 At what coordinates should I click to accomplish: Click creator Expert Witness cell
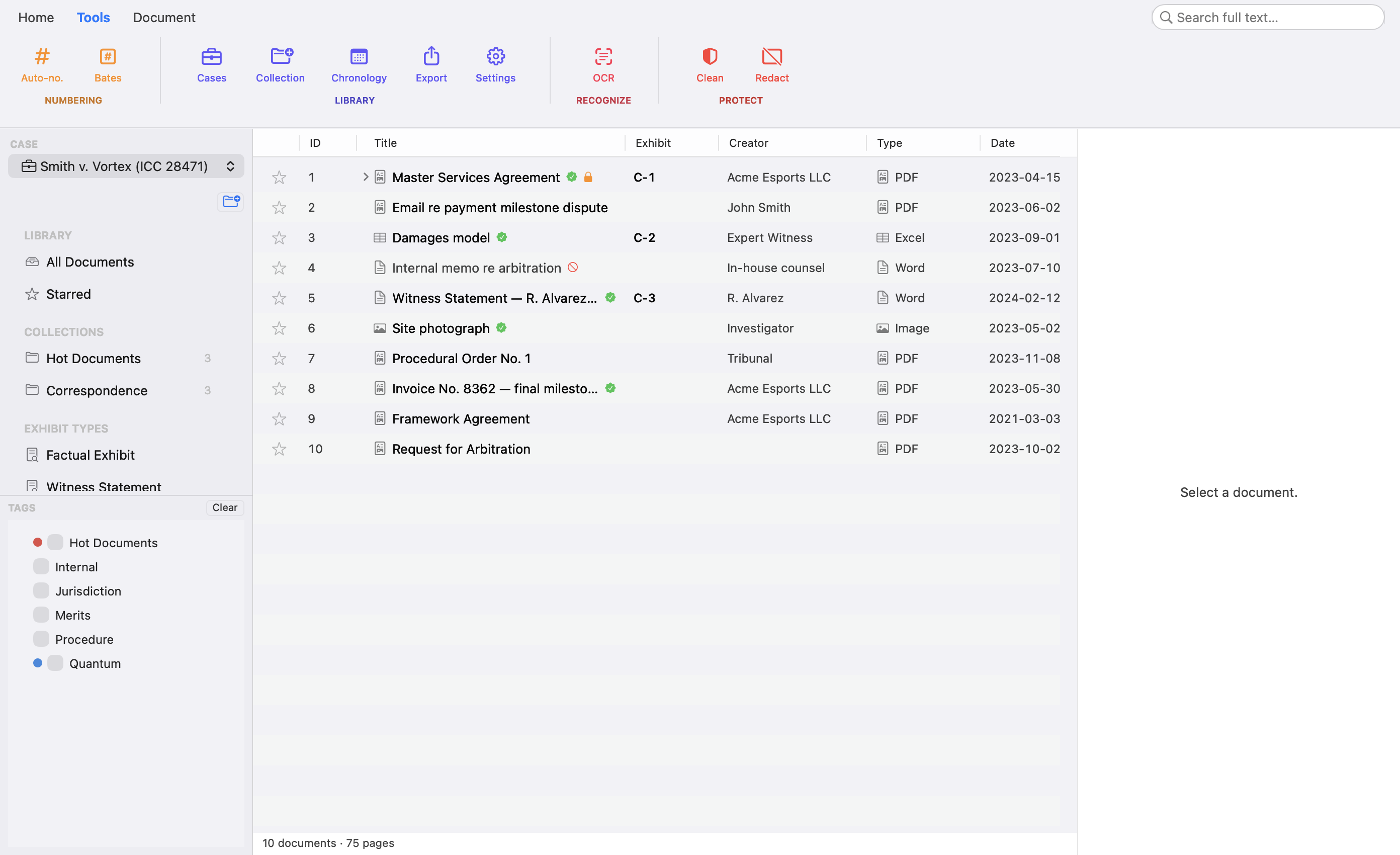click(x=770, y=238)
